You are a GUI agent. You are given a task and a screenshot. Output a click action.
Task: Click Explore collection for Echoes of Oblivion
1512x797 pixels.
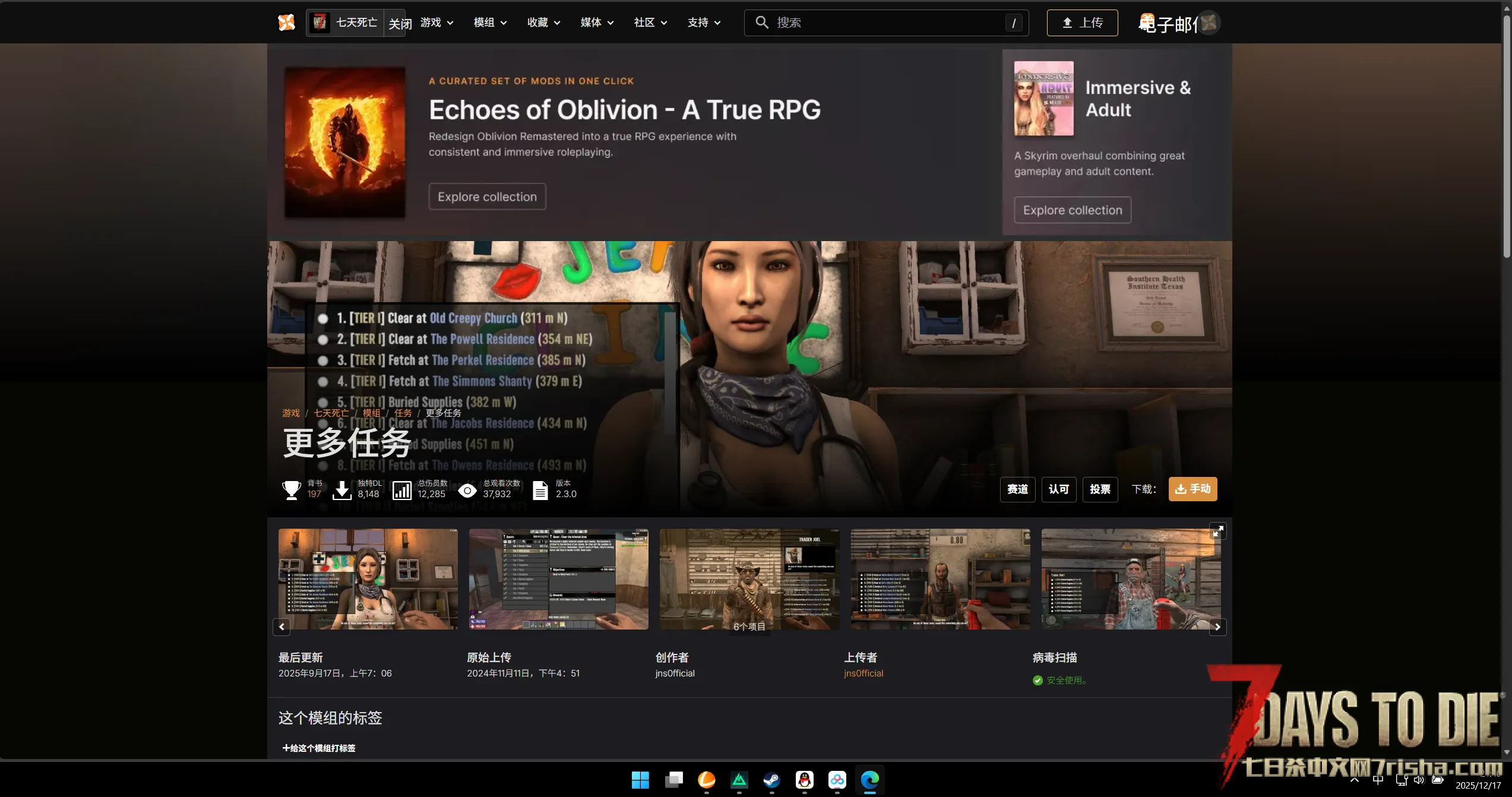[x=487, y=197]
